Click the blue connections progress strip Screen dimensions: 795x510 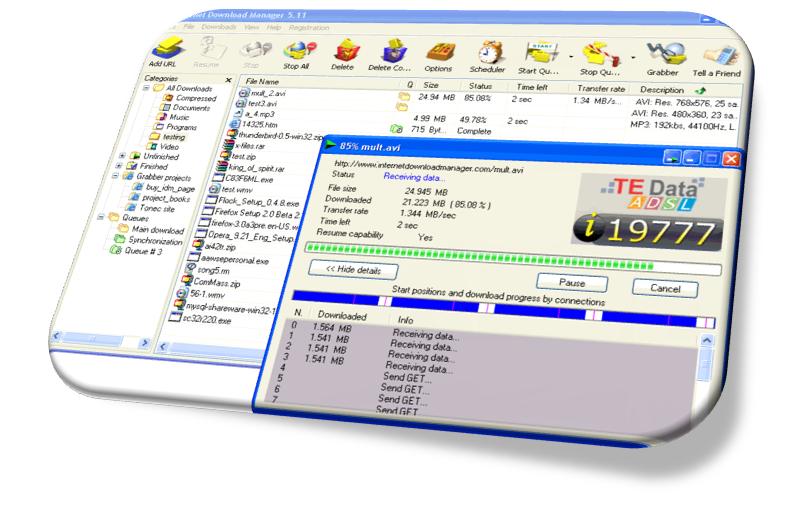tap(503, 308)
